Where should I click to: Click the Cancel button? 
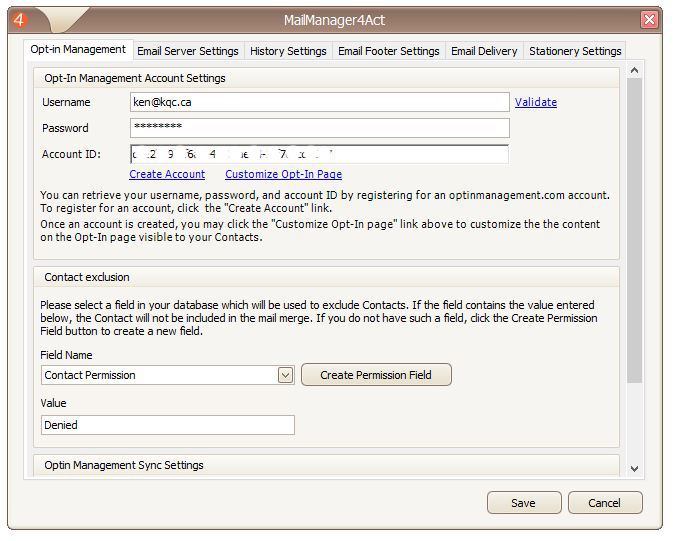605,503
